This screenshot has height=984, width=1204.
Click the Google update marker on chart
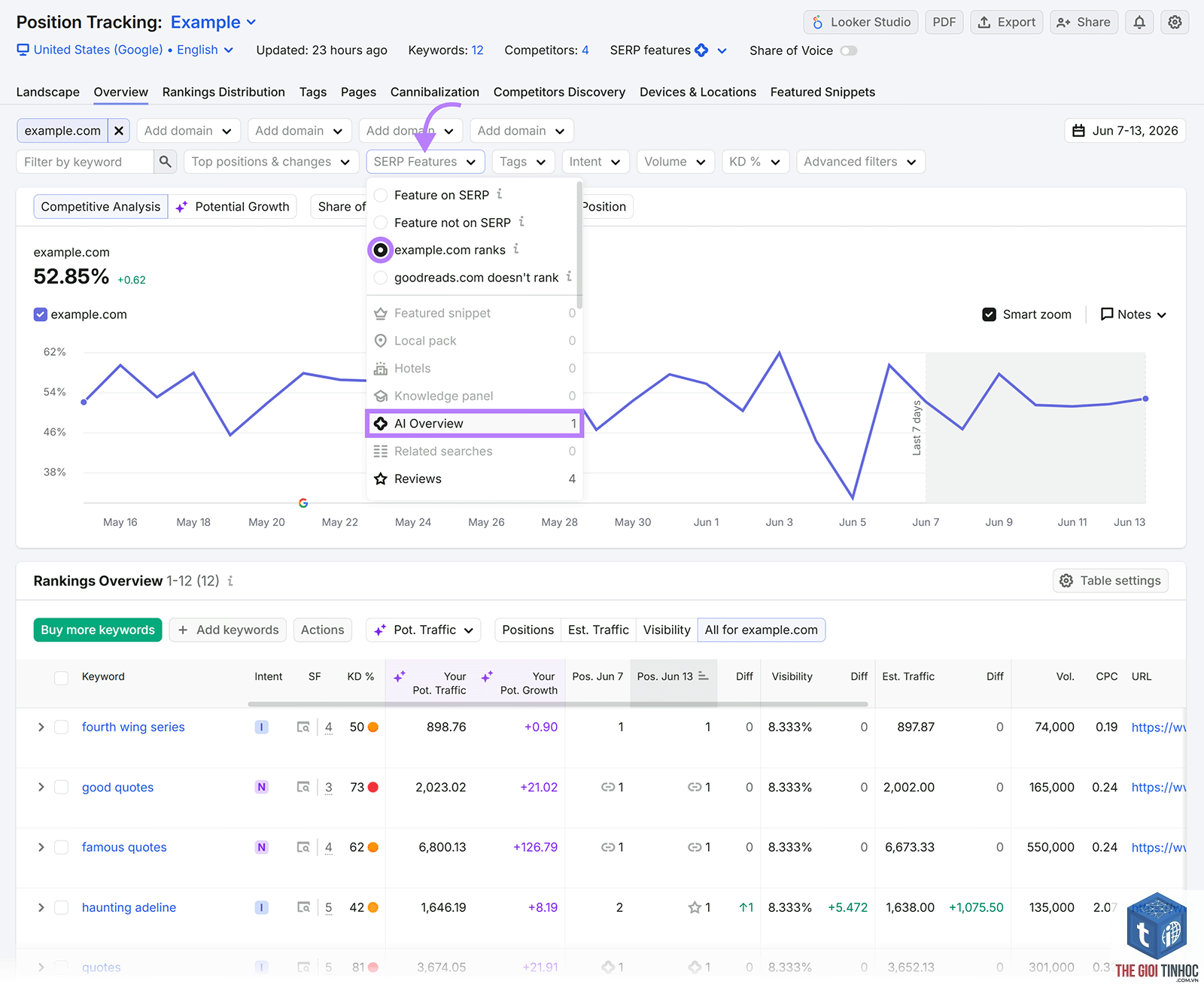(x=303, y=503)
